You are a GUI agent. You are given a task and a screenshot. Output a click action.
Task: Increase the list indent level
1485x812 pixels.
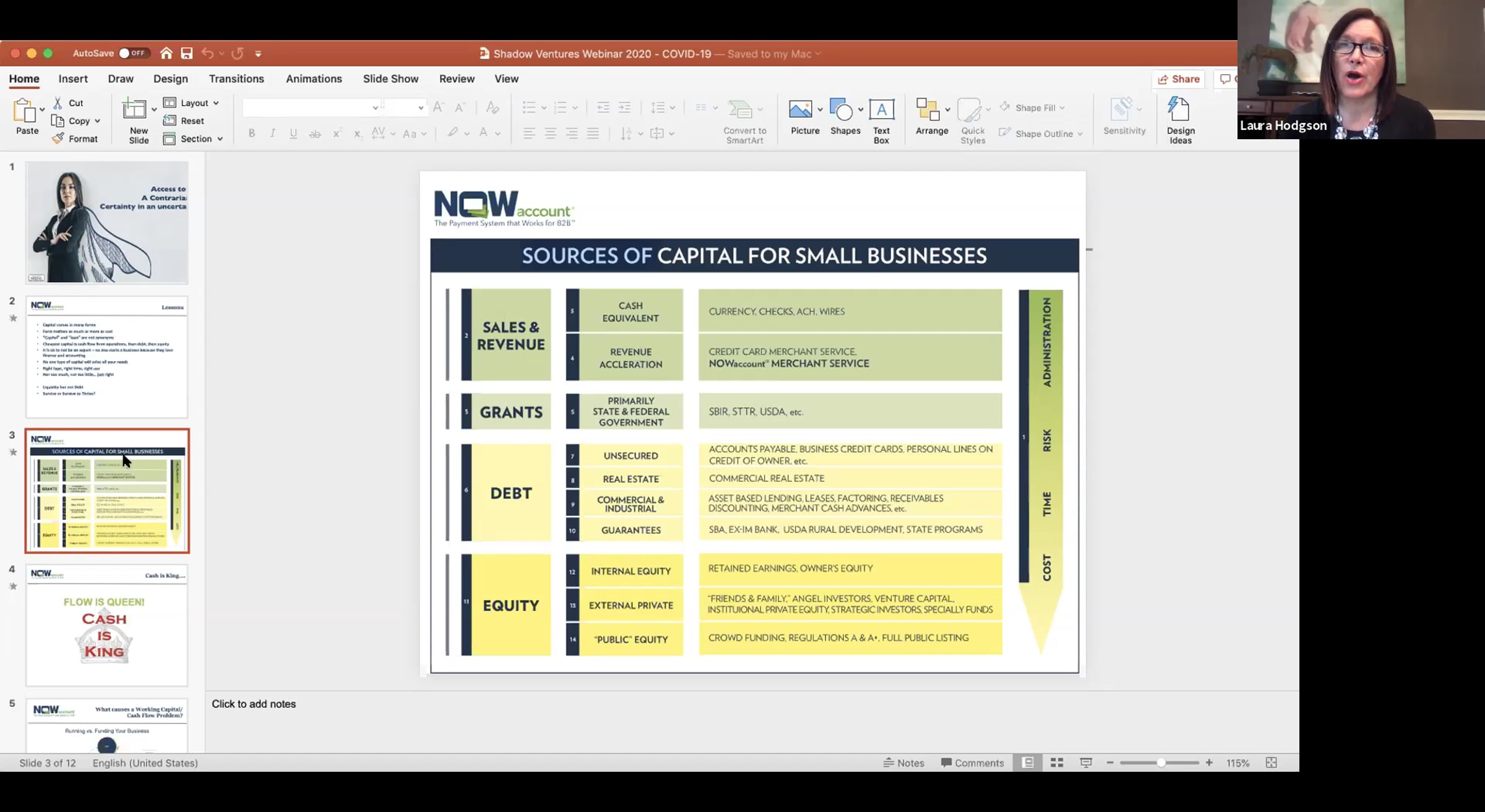point(625,107)
